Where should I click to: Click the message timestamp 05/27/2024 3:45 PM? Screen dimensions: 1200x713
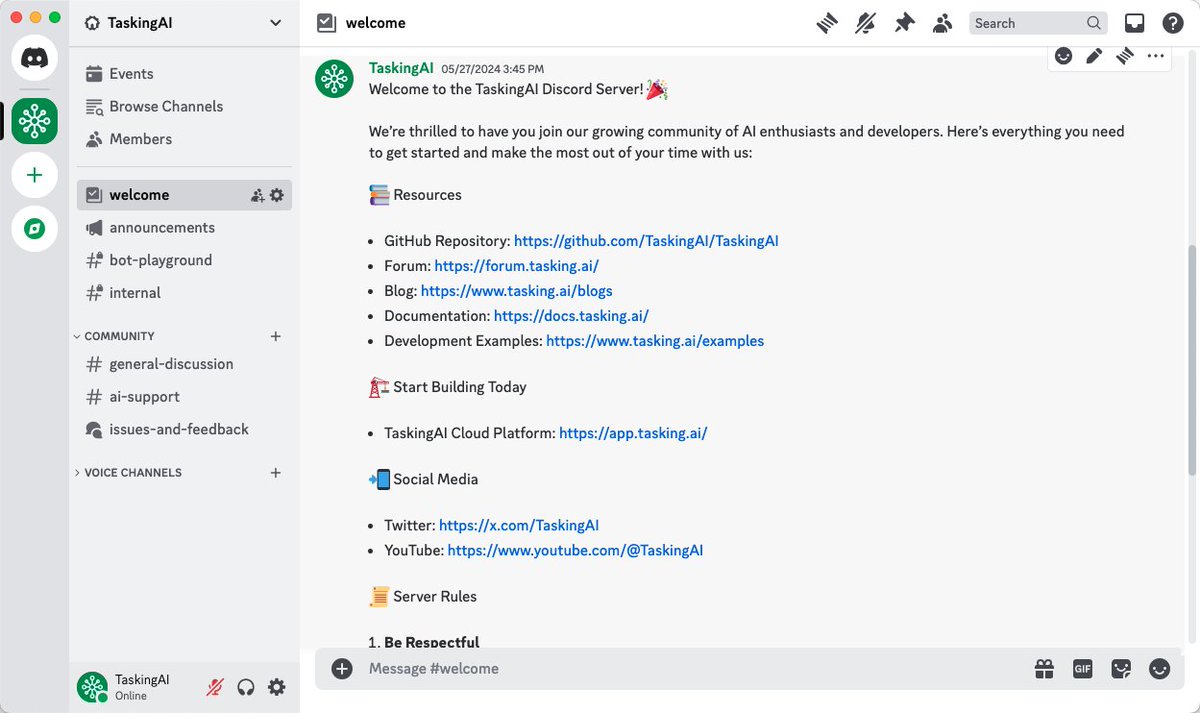[x=493, y=69]
